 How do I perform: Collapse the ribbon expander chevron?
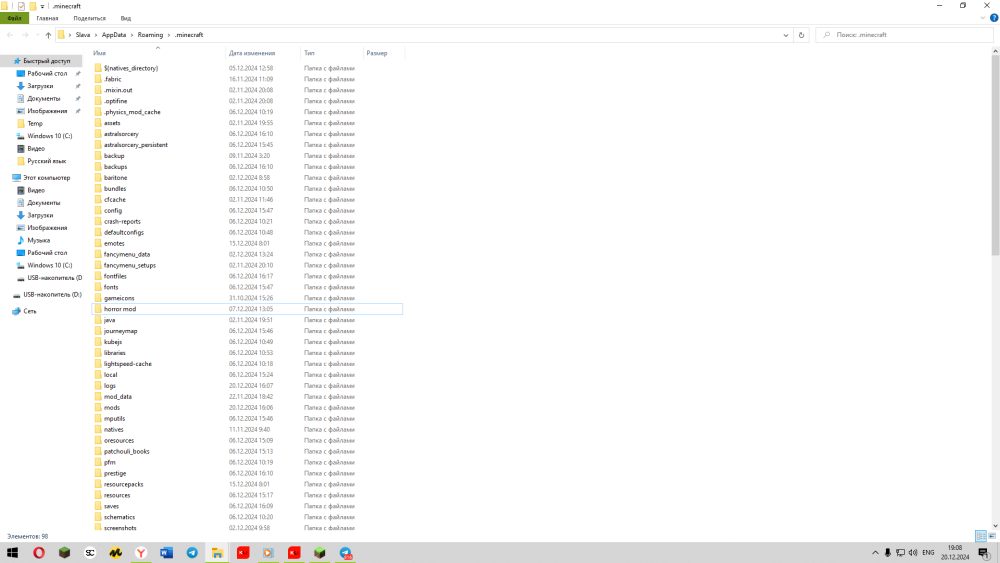(983, 18)
